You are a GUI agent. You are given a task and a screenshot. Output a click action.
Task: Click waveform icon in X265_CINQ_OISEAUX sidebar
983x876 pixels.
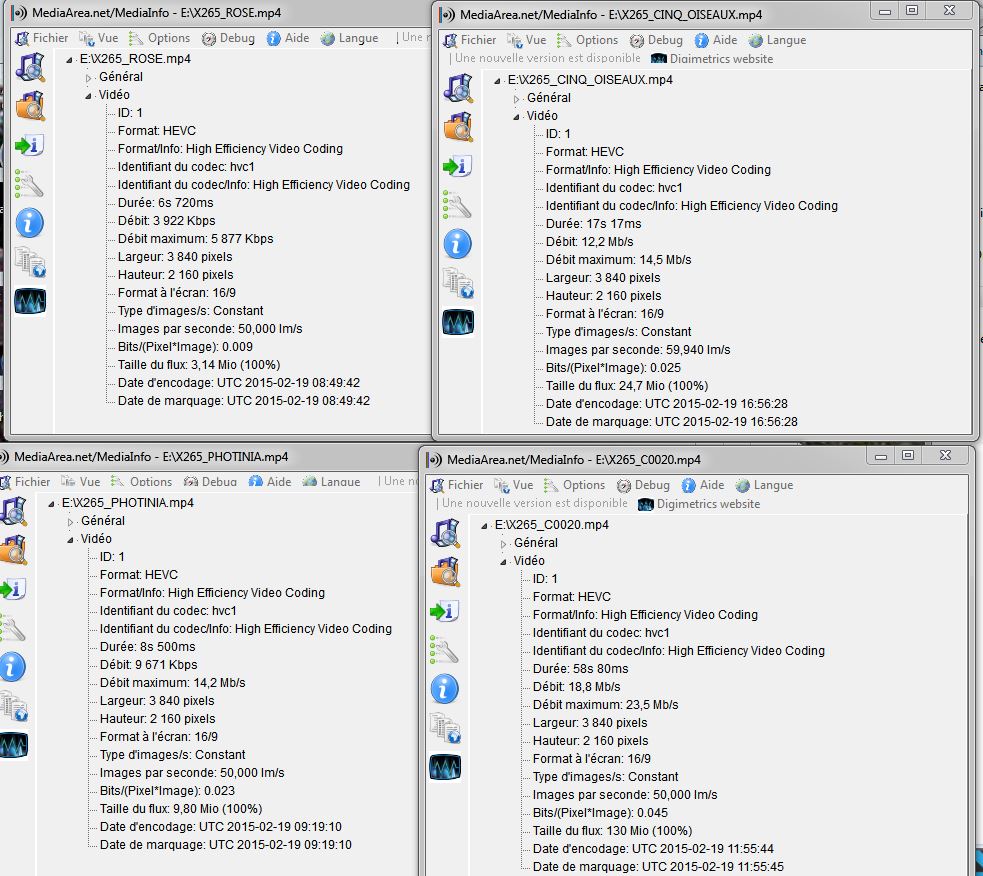[x=458, y=322]
